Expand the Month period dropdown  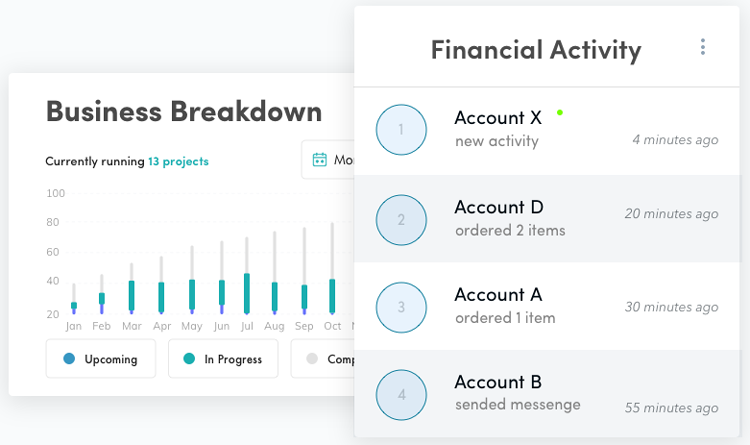(x=328, y=159)
